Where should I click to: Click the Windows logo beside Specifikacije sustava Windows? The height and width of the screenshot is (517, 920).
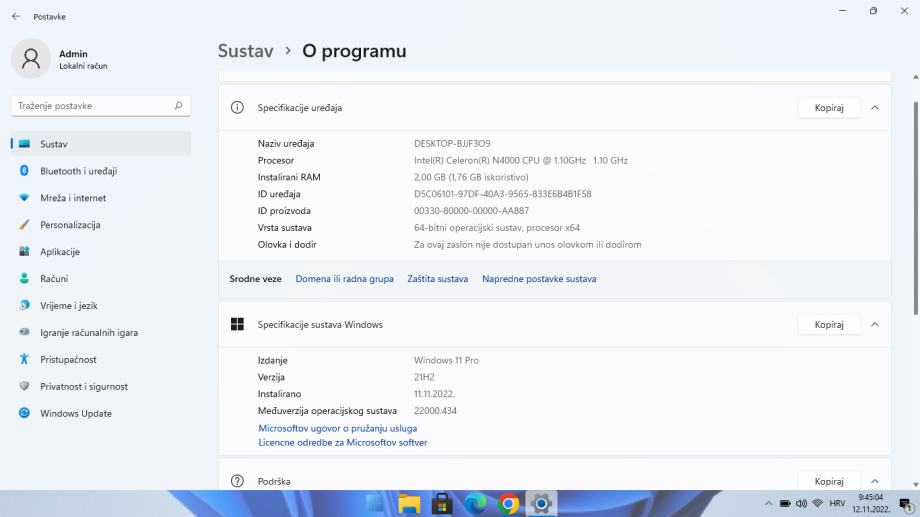[x=237, y=325]
